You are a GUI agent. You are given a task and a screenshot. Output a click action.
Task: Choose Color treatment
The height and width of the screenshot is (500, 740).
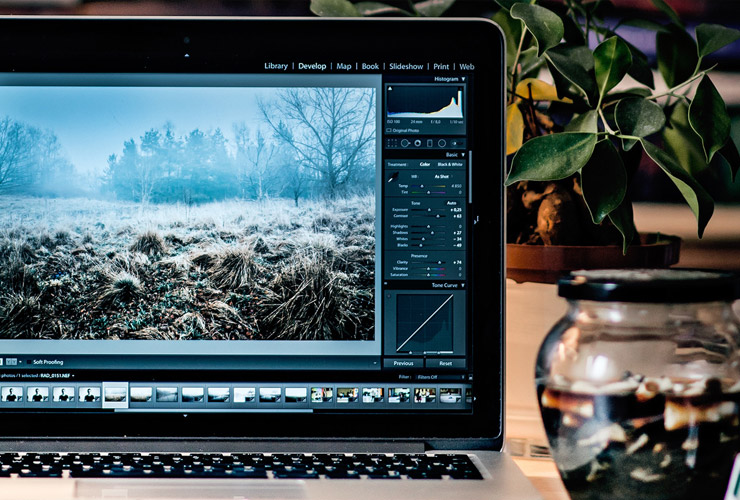(425, 164)
